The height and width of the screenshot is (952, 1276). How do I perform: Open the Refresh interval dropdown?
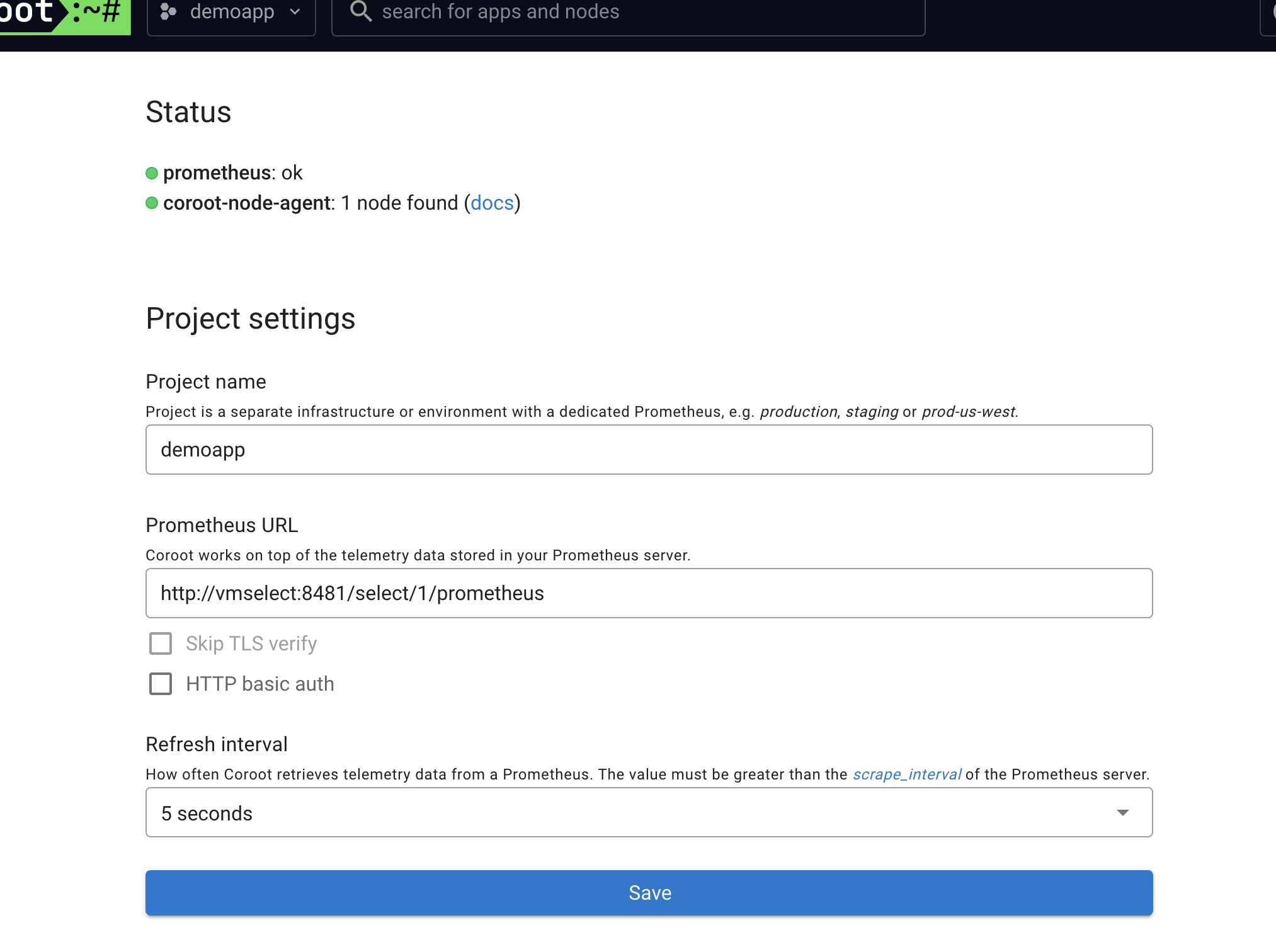(649, 812)
